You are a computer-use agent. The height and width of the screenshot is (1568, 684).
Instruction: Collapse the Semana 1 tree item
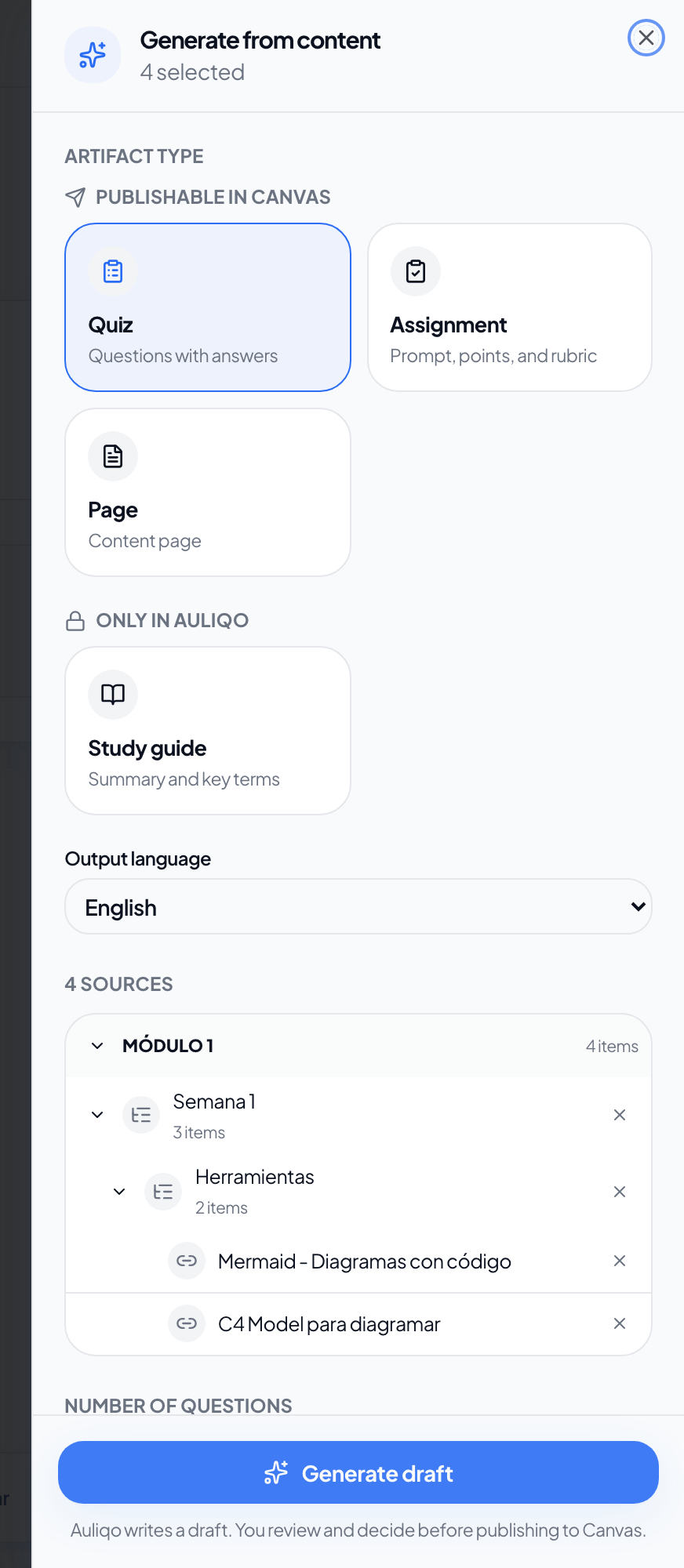coord(97,1115)
